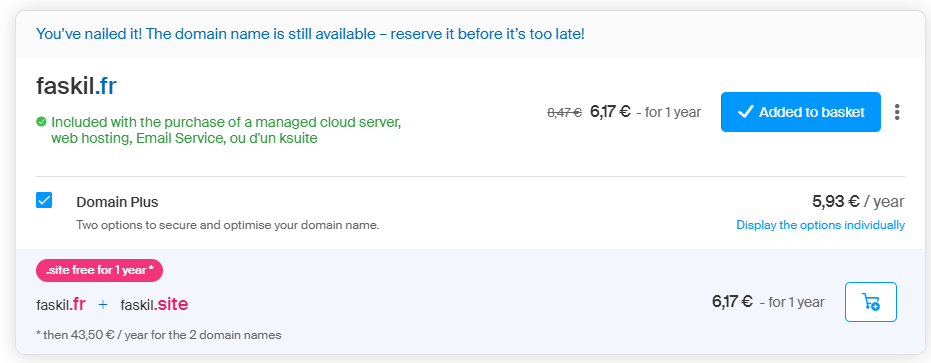Click the crossed-out 8,47 € price
931x363 pixels.
(x=564, y=112)
